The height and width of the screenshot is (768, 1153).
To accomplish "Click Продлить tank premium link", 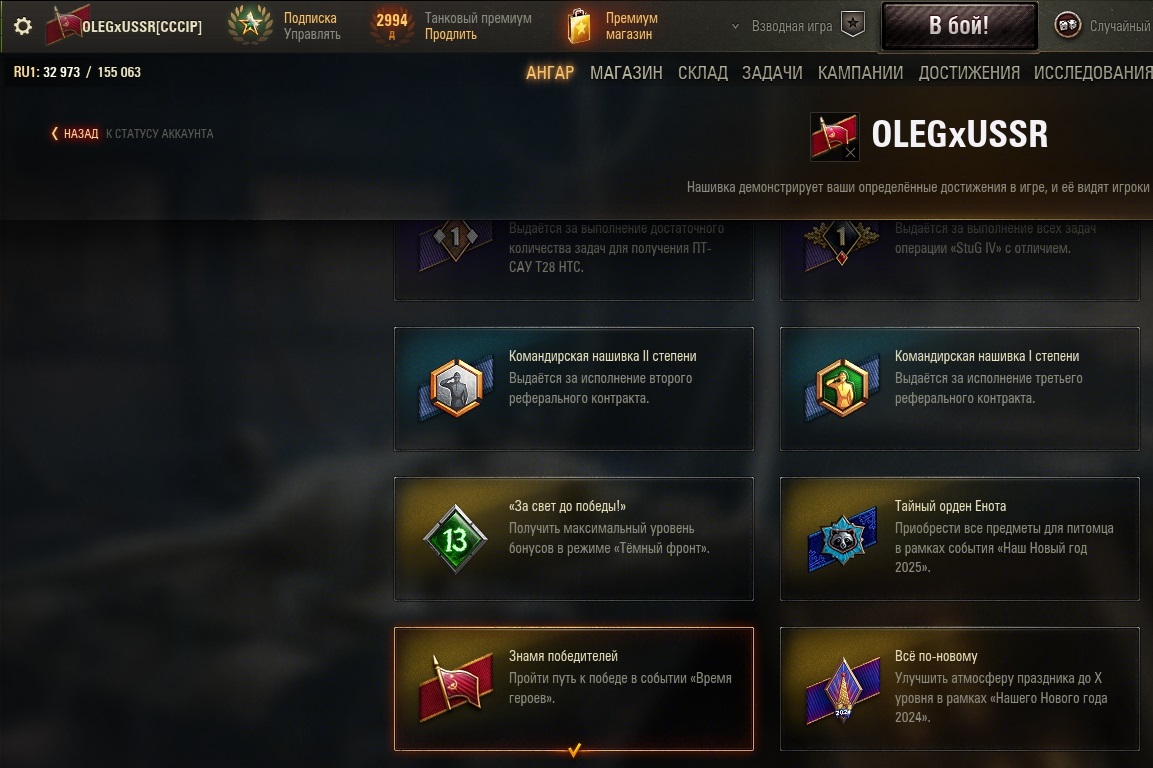I will click(x=450, y=35).
